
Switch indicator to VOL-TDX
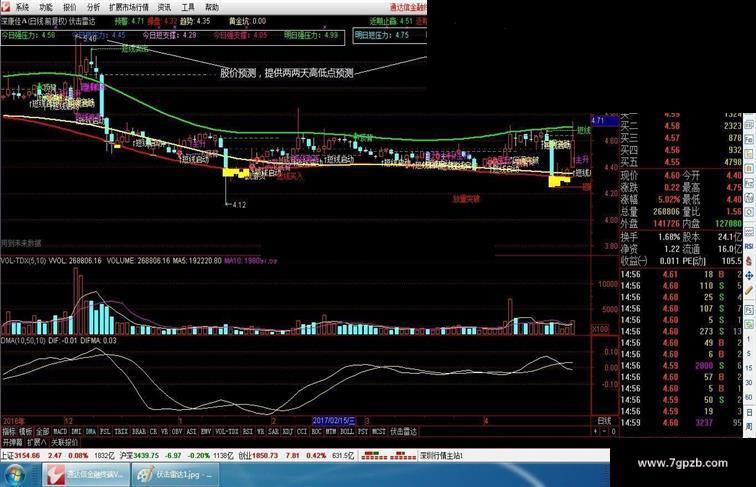[227, 432]
